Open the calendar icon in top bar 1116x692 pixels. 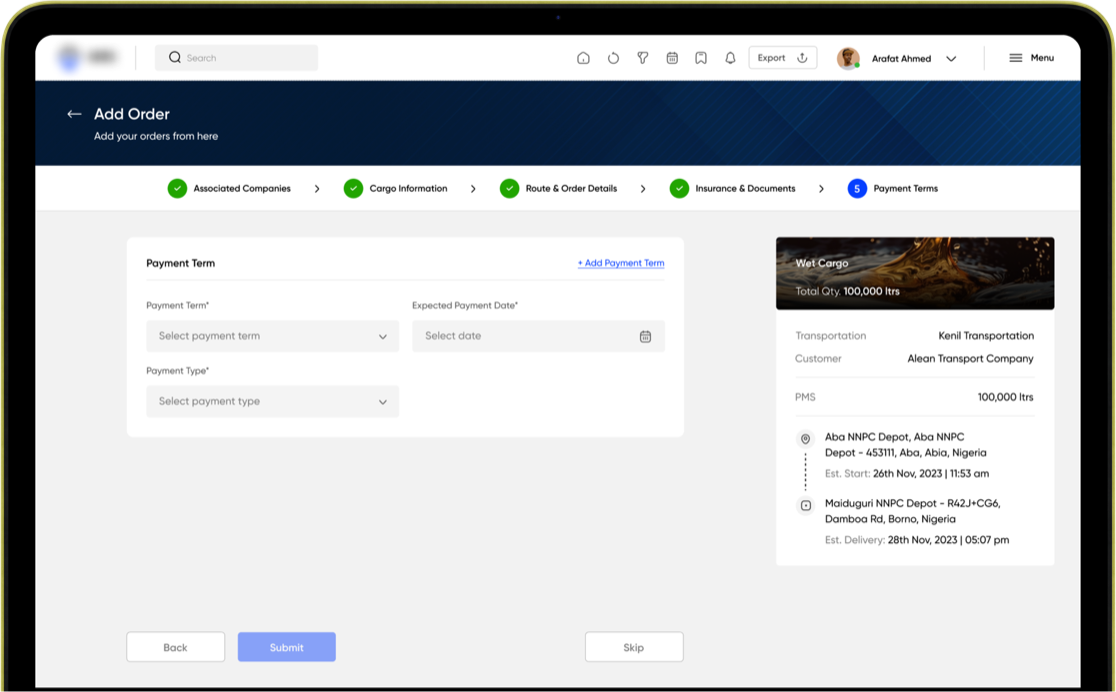(x=672, y=58)
